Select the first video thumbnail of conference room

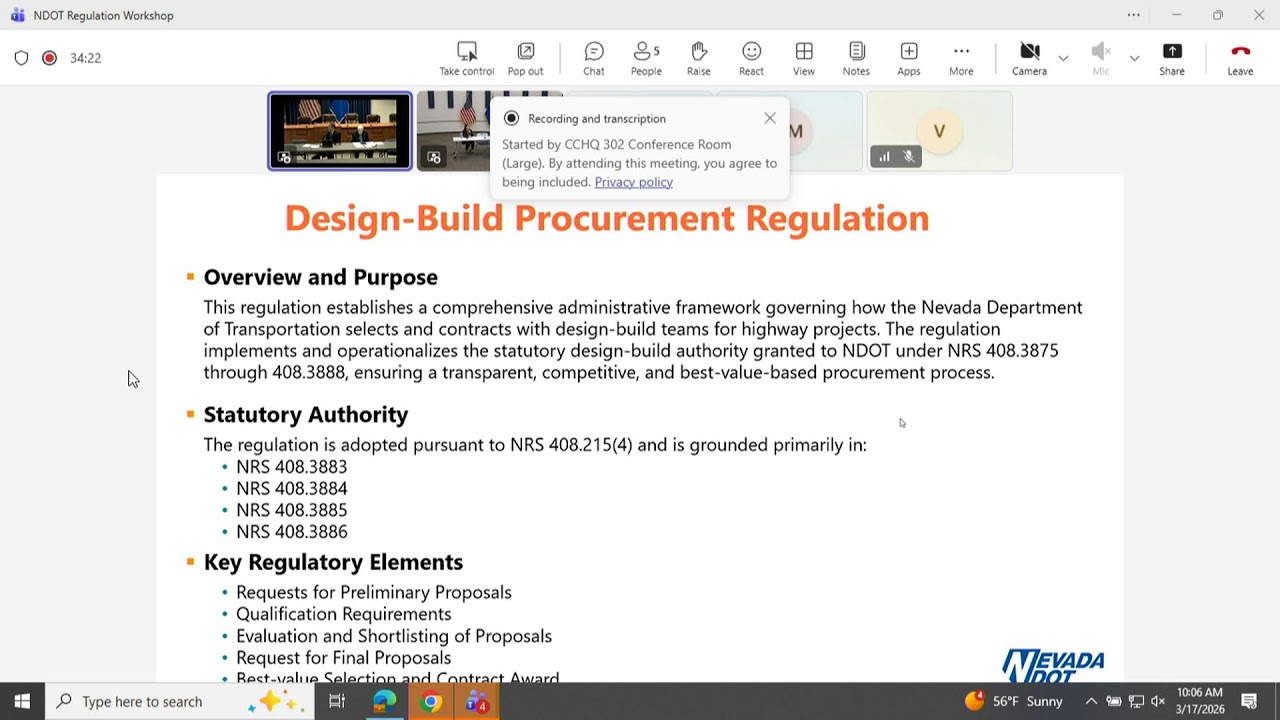pos(340,131)
